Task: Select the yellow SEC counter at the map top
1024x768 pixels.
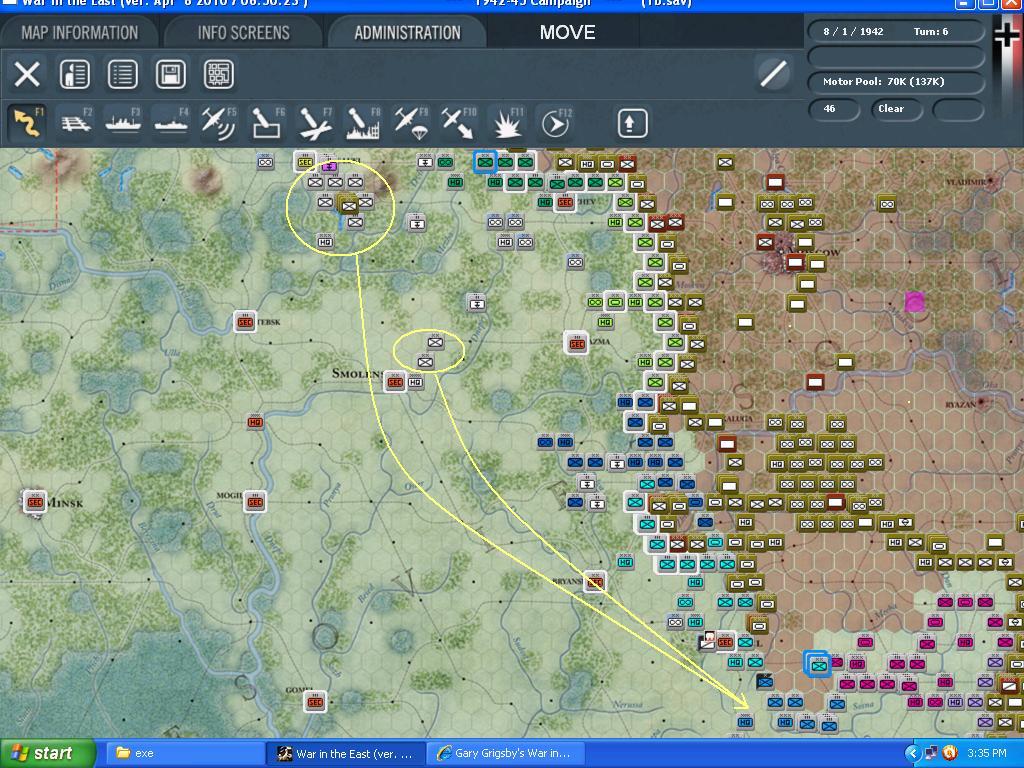Action: coord(305,161)
